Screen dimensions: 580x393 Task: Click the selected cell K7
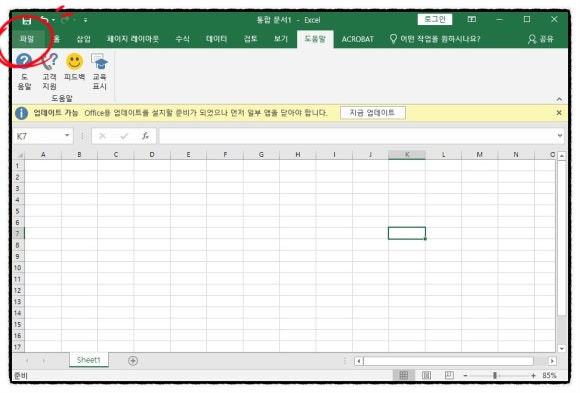coord(407,234)
